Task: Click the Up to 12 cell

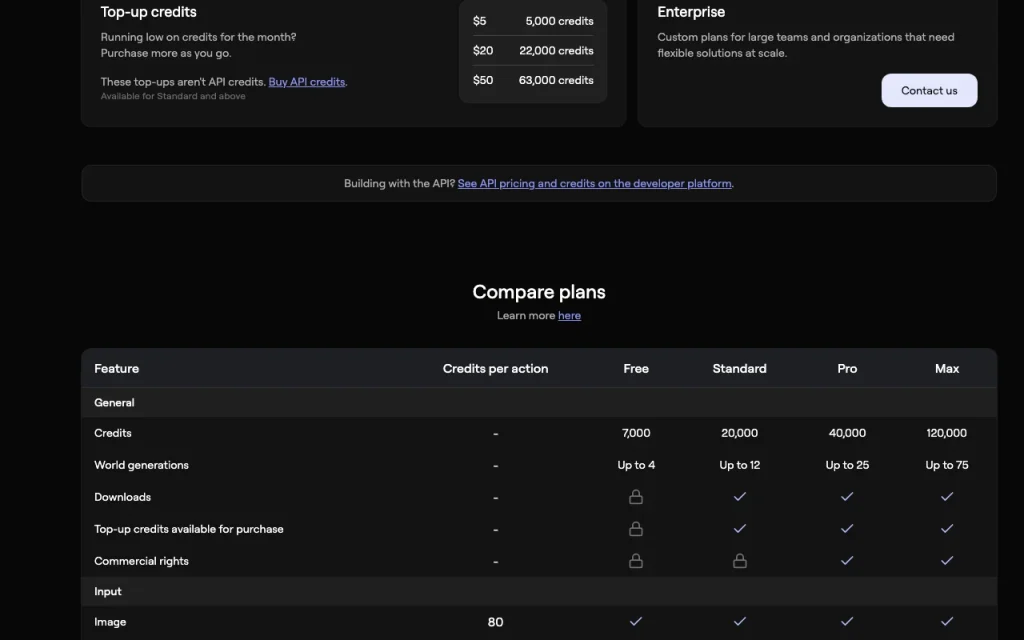Action: [x=739, y=465]
